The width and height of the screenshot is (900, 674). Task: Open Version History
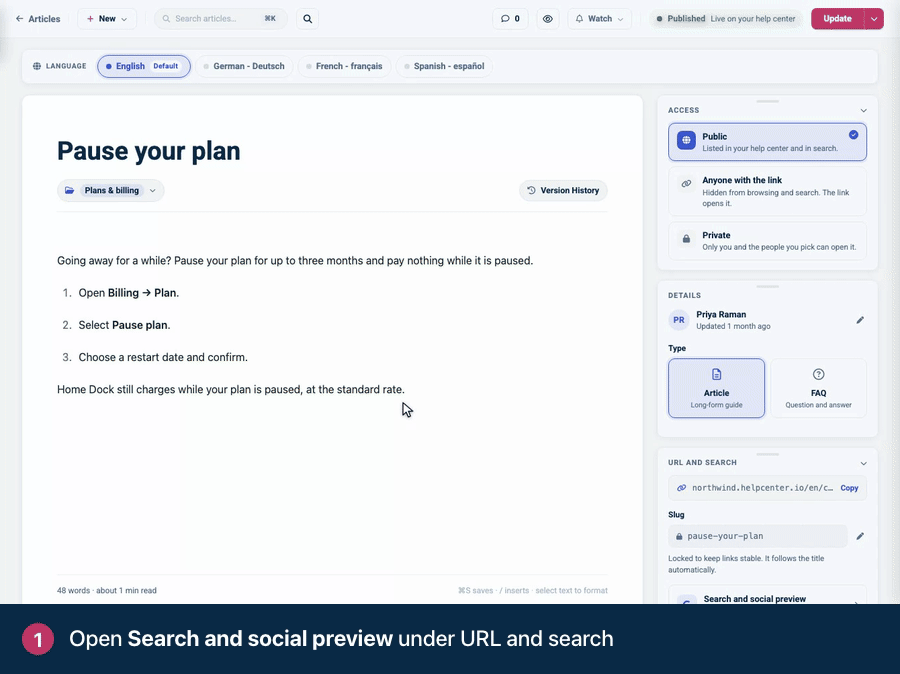pyautogui.click(x=563, y=191)
